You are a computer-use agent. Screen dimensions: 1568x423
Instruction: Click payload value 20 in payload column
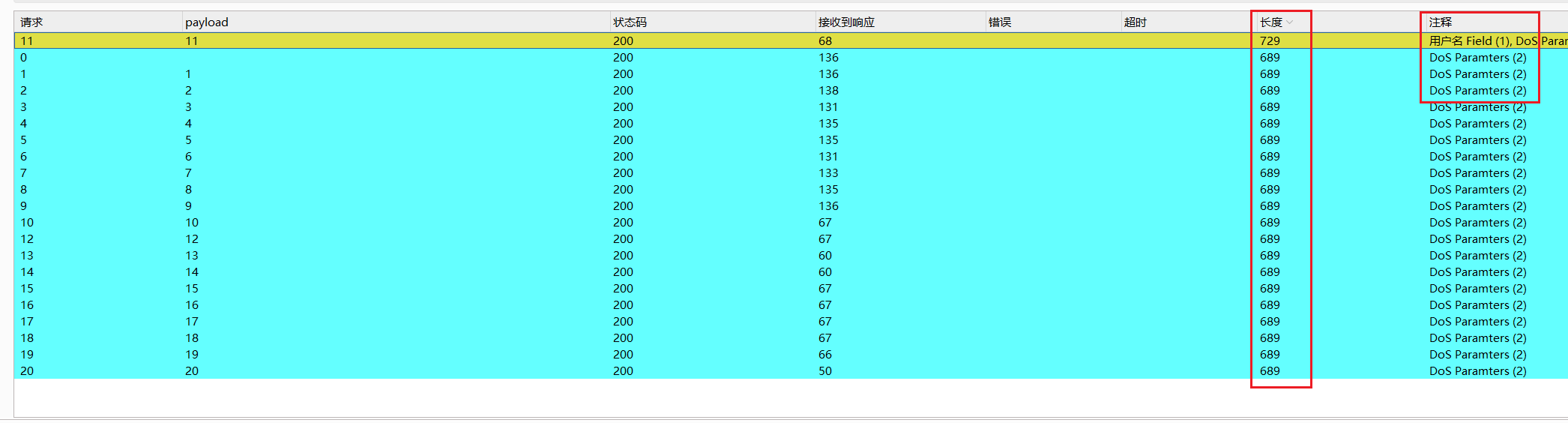192,370
